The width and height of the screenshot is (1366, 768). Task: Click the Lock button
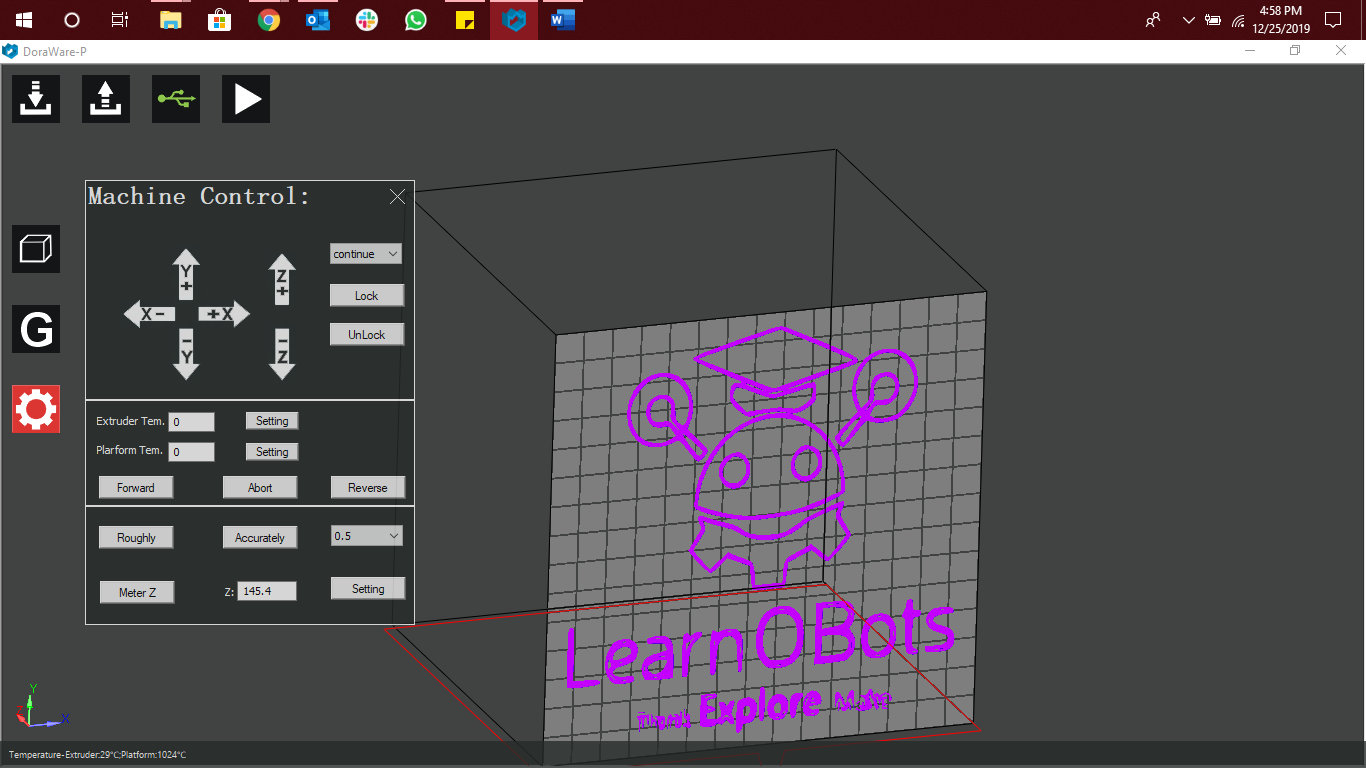[x=367, y=295]
